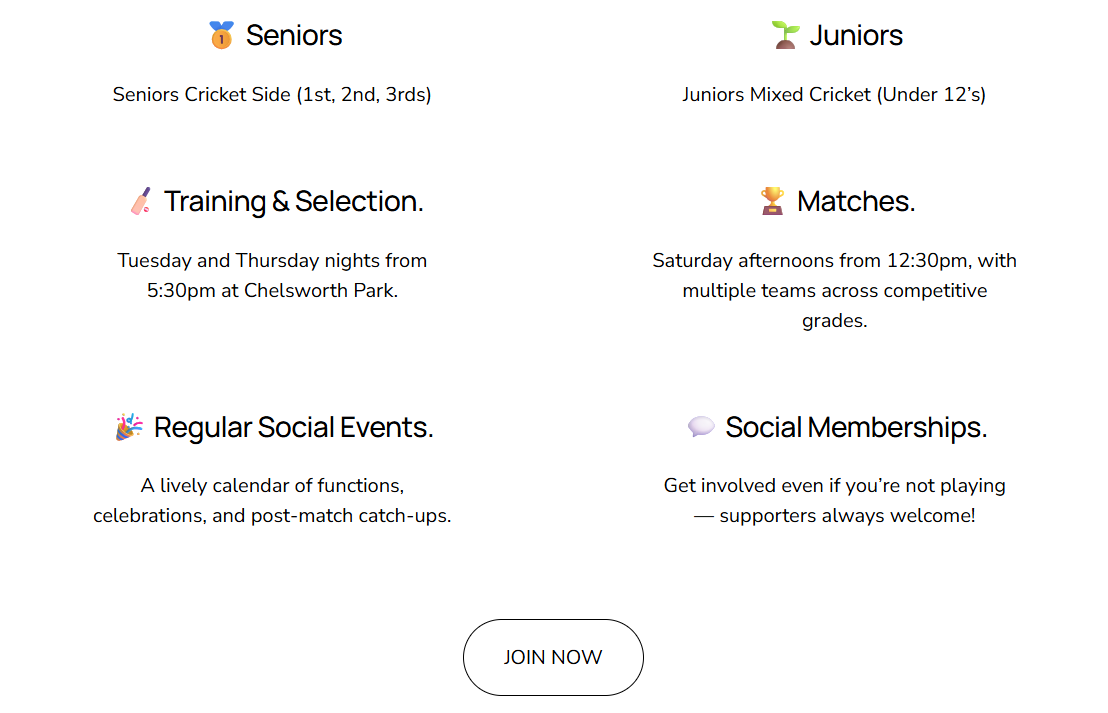Click the seedling icon beside Juniors
The width and height of the screenshot is (1108, 713).
click(785, 36)
